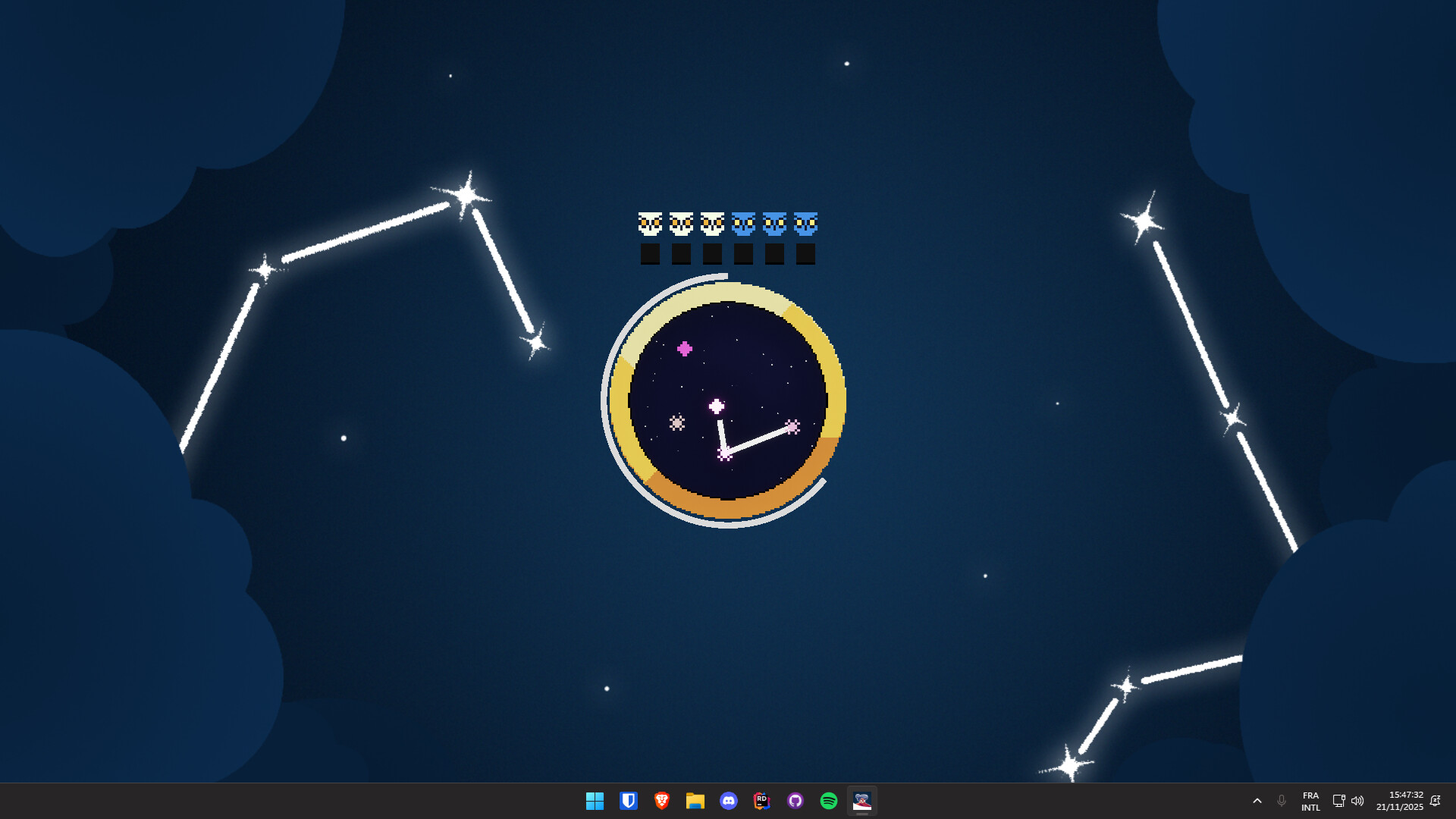Select the rightmost blue owl icon
Viewport: 1456px width, 819px height.
pos(805,224)
